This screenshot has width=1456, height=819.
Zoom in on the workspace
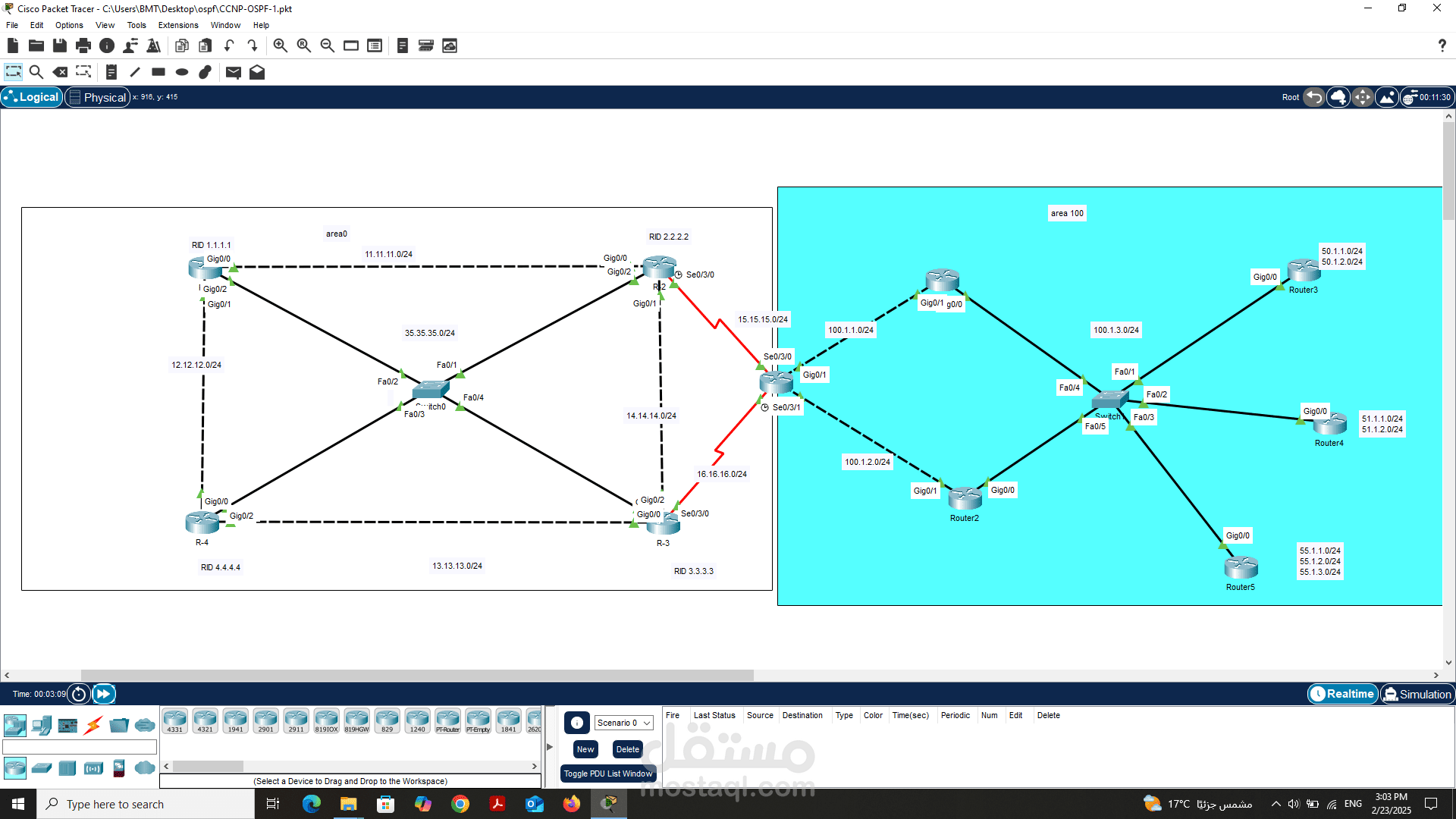point(281,45)
